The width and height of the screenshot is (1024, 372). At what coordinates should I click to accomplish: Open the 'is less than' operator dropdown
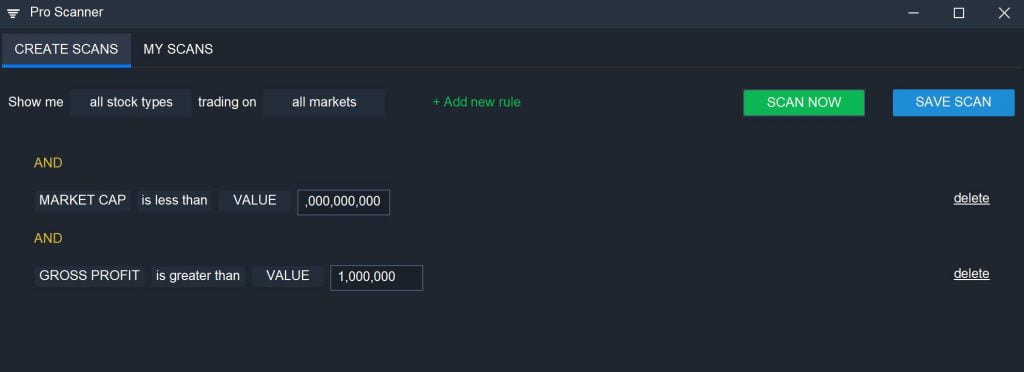(x=174, y=201)
